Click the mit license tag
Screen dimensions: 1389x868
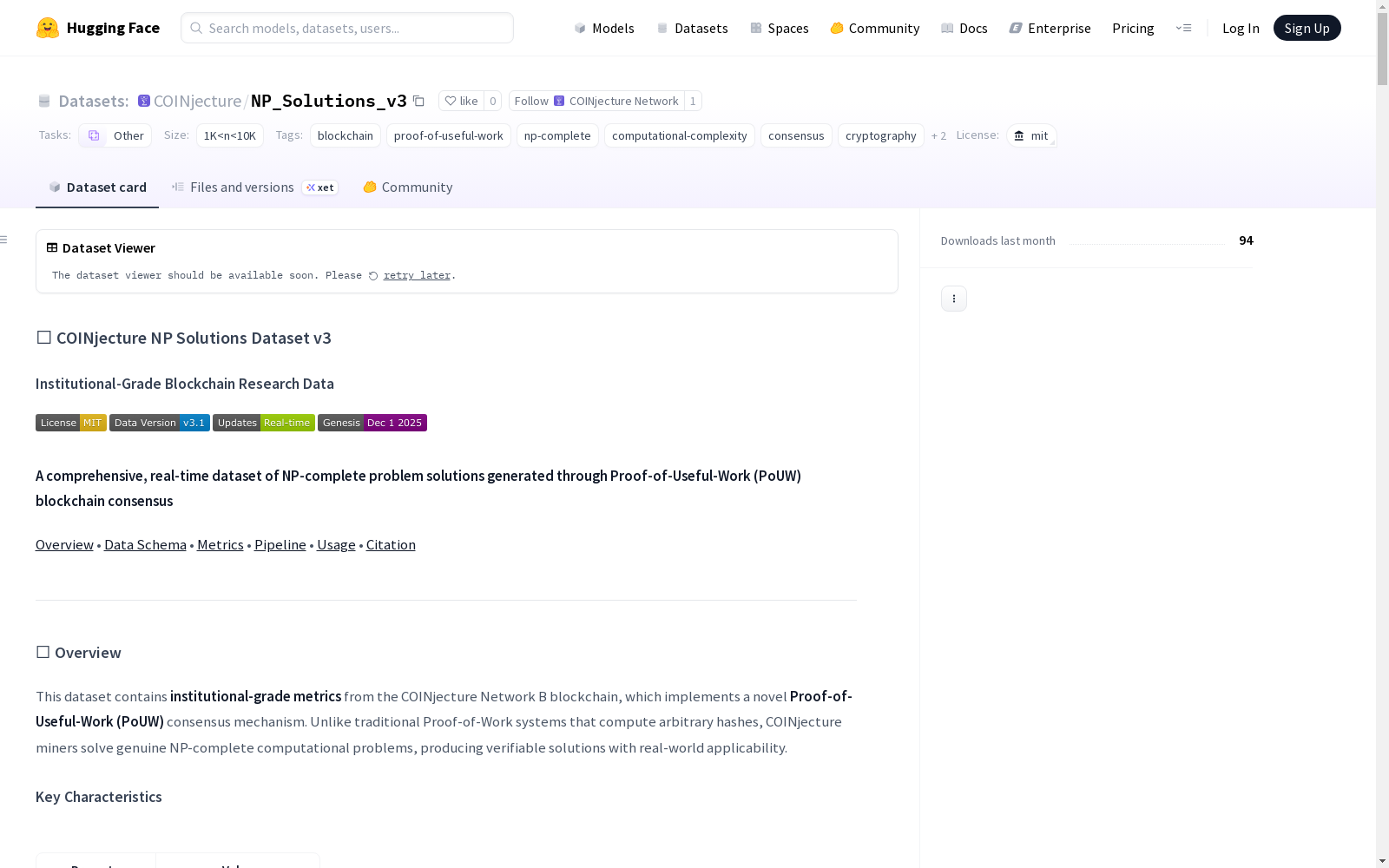1031,135
